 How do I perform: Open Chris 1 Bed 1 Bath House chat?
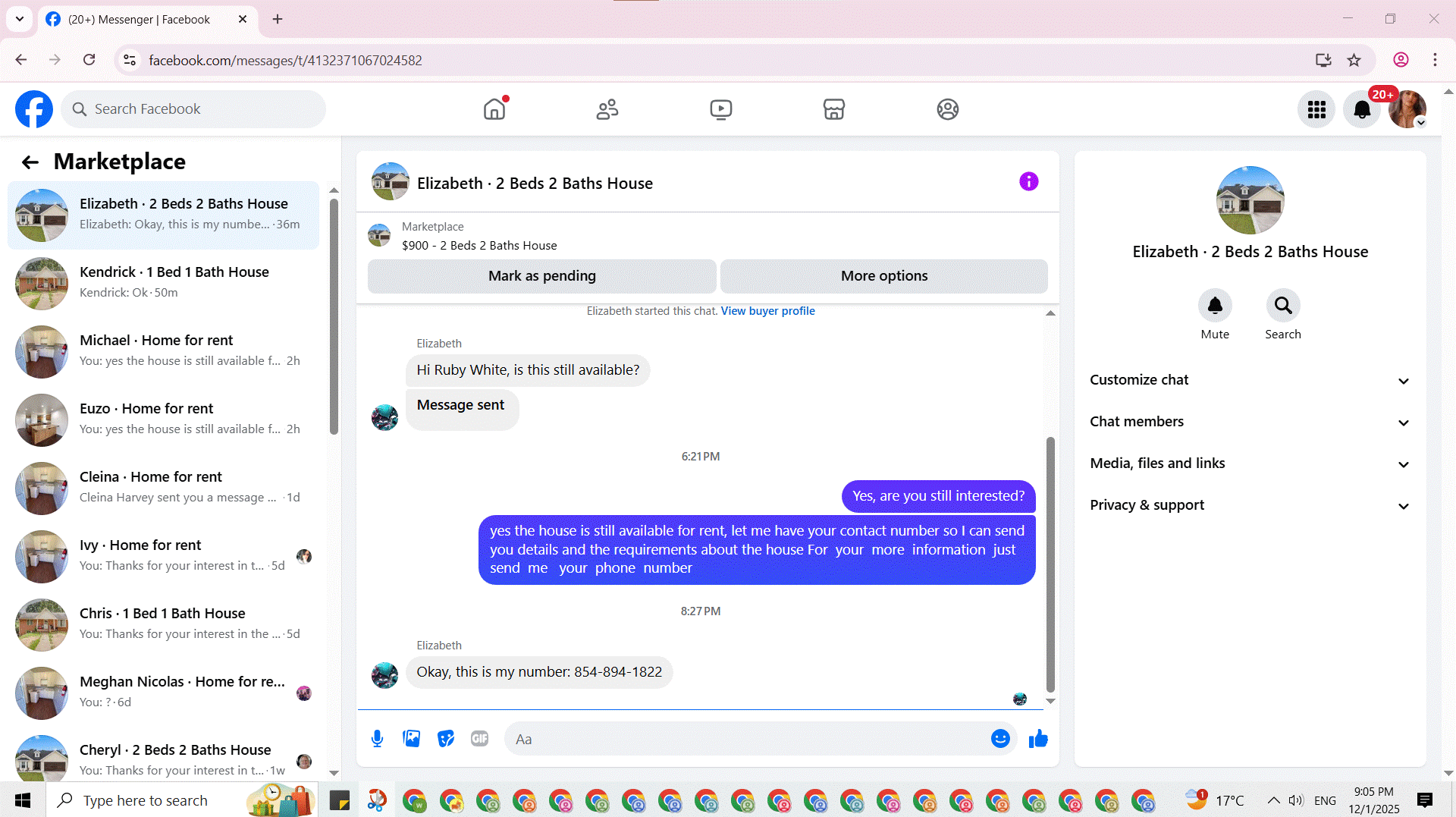(164, 625)
